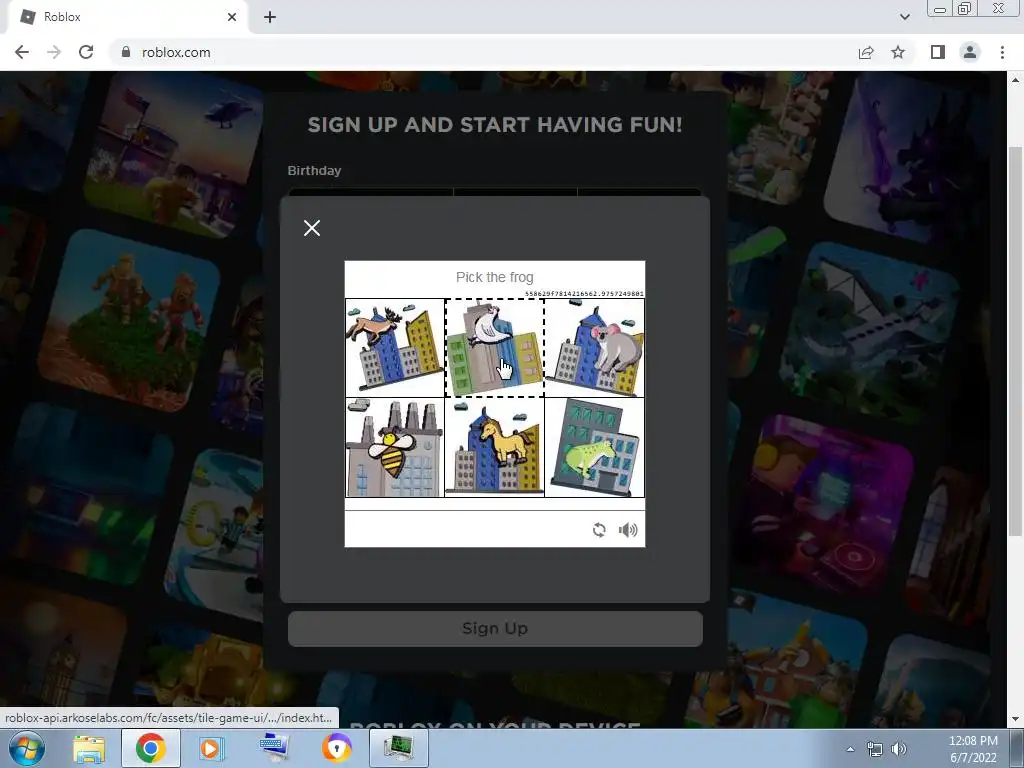Click page scrollbar down arrow
1024x768 pixels.
1015,720
